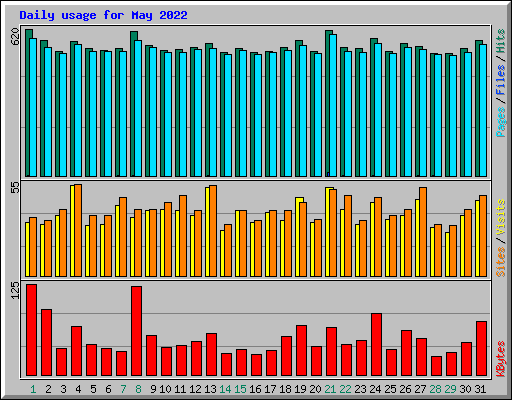This screenshot has width=512, height=400.
Task: Click day label '24' on the x-axis
Action: click(x=375, y=389)
